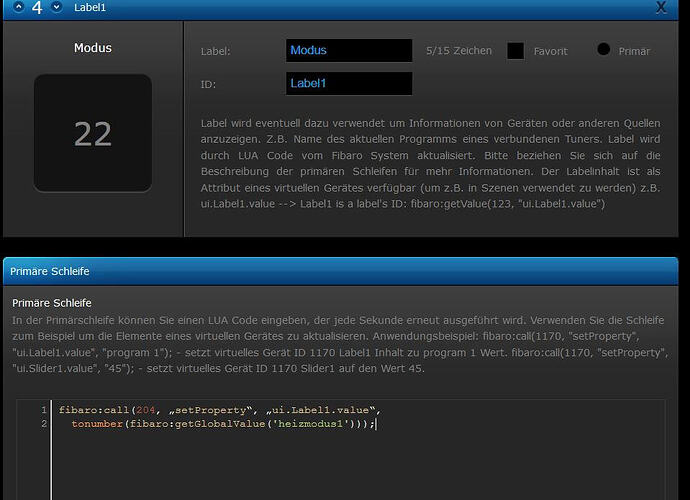Click the Modus heading above the preview

tap(93, 48)
